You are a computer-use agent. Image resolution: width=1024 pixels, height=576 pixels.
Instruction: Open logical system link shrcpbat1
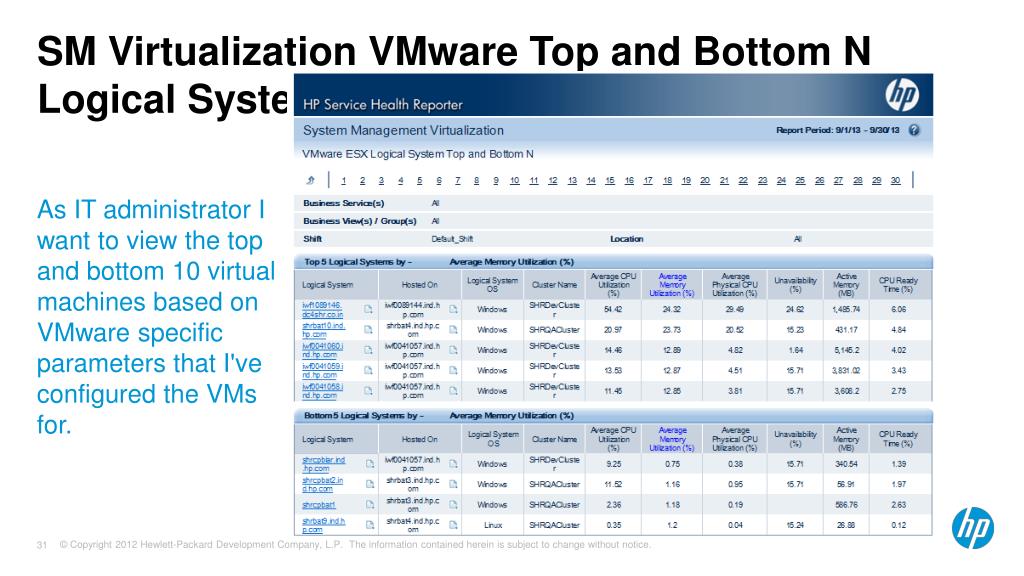319,505
